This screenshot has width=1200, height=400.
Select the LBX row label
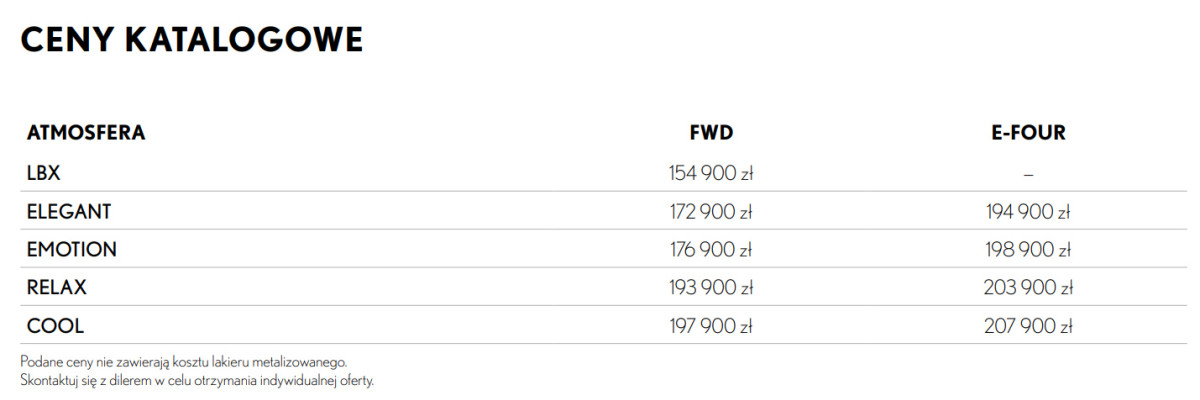pyautogui.click(x=44, y=173)
